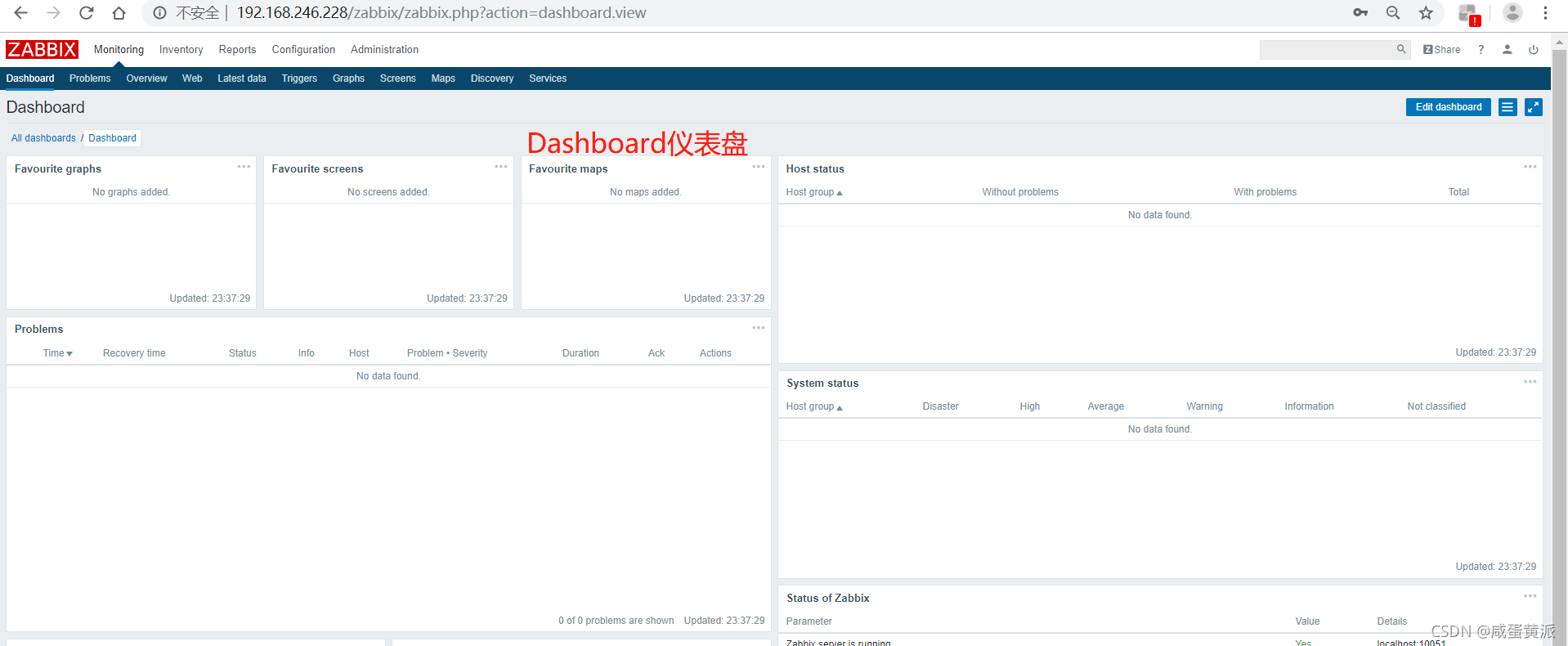Viewport: 1568px width, 646px height.
Task: Open Zabbix Share link
Action: pyautogui.click(x=1441, y=49)
